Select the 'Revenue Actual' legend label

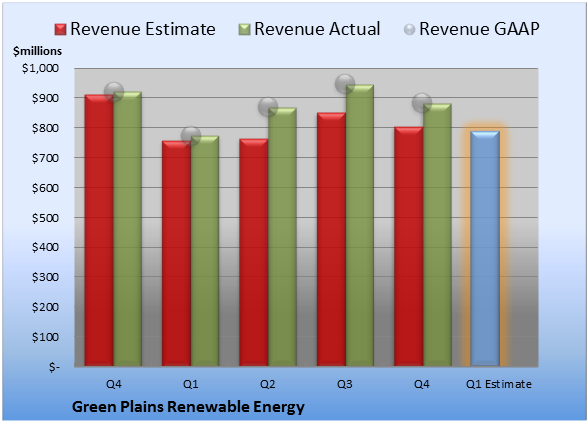(x=317, y=29)
